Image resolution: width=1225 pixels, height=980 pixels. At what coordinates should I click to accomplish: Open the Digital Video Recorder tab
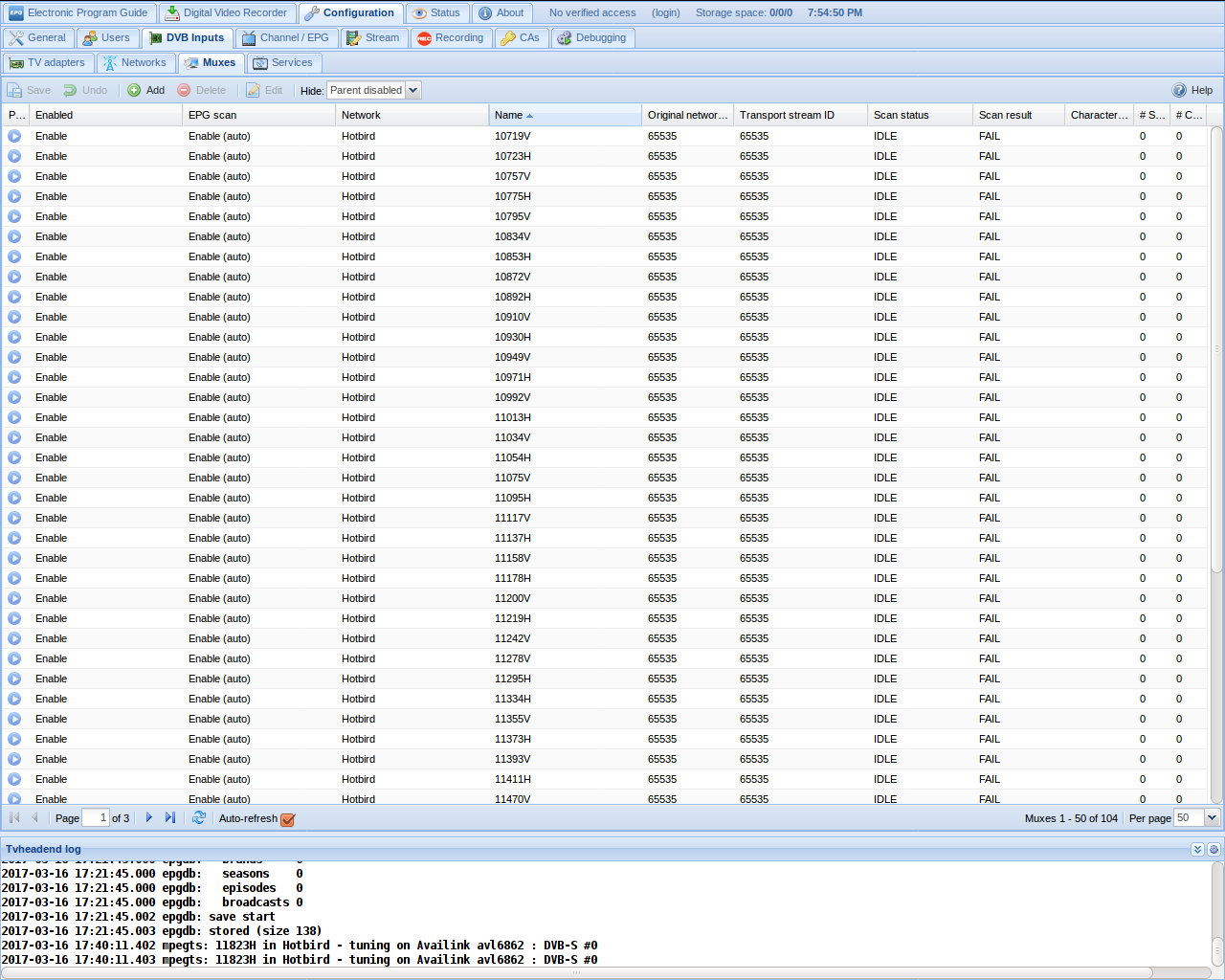click(x=226, y=13)
